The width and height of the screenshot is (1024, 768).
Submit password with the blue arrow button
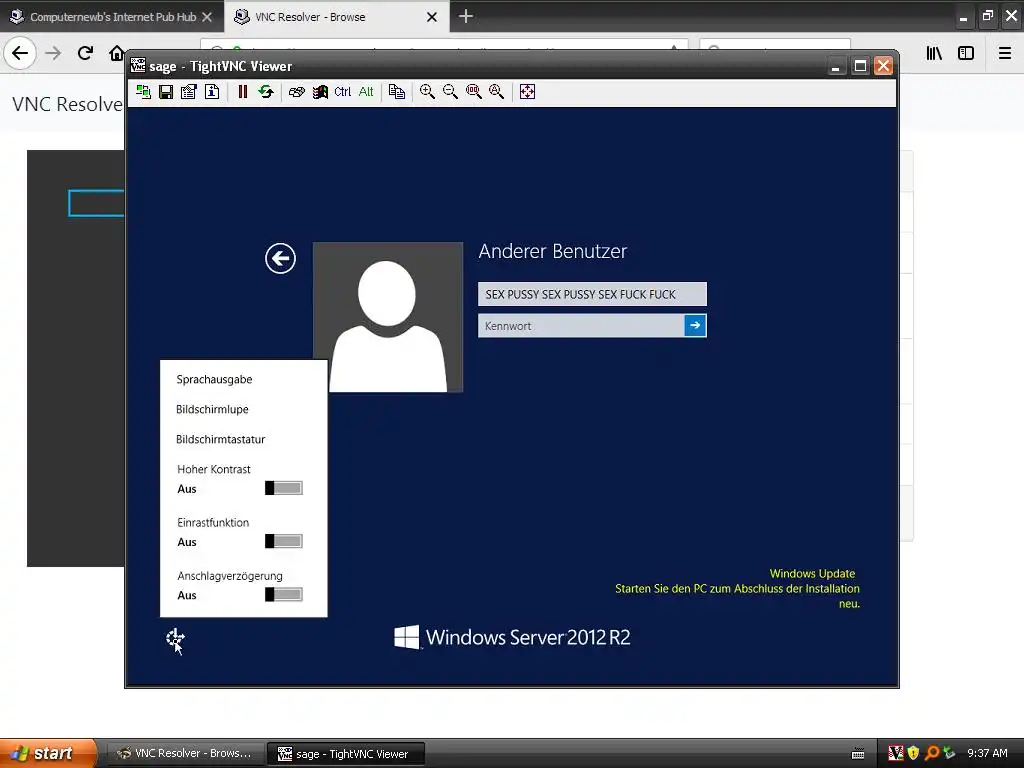695,325
